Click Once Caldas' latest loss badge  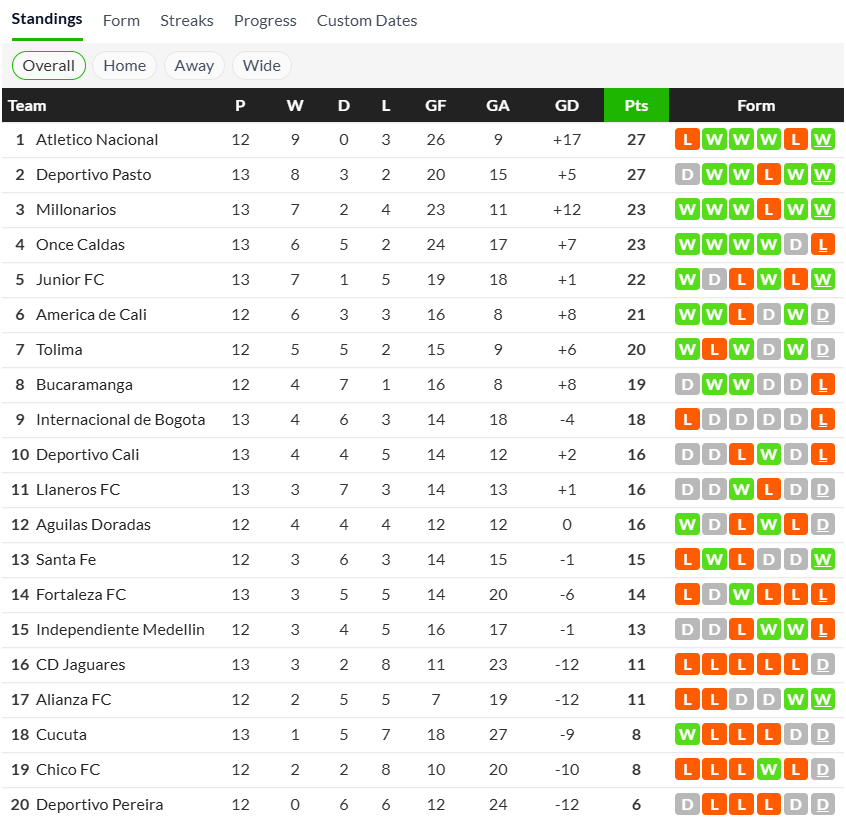click(x=823, y=245)
